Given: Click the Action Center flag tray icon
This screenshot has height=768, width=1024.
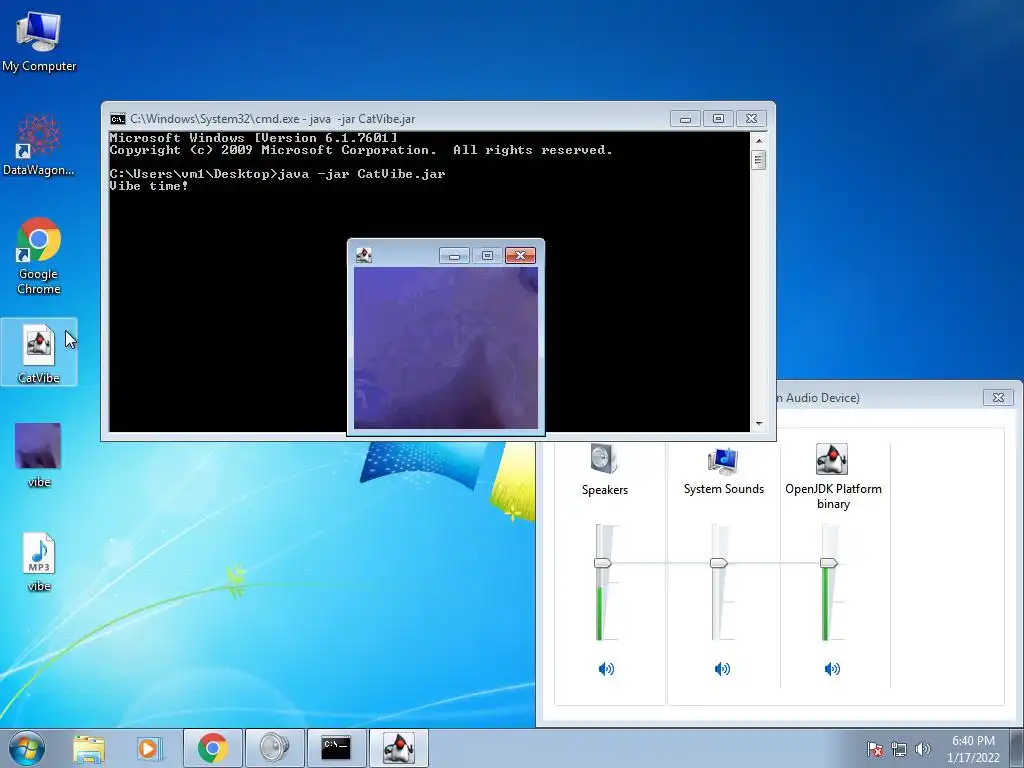Looking at the screenshot, I should [874, 749].
